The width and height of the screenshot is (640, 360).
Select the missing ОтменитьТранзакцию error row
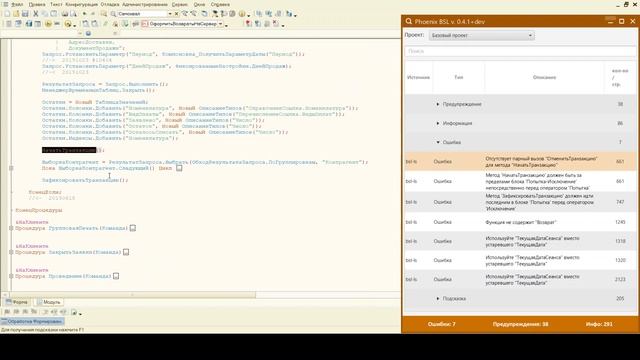pyautogui.click(x=520, y=162)
